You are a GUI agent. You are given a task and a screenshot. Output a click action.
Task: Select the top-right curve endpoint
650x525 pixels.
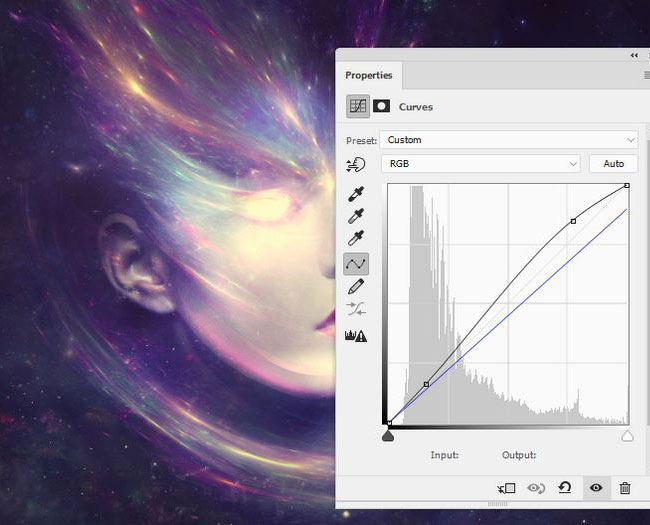tap(627, 185)
